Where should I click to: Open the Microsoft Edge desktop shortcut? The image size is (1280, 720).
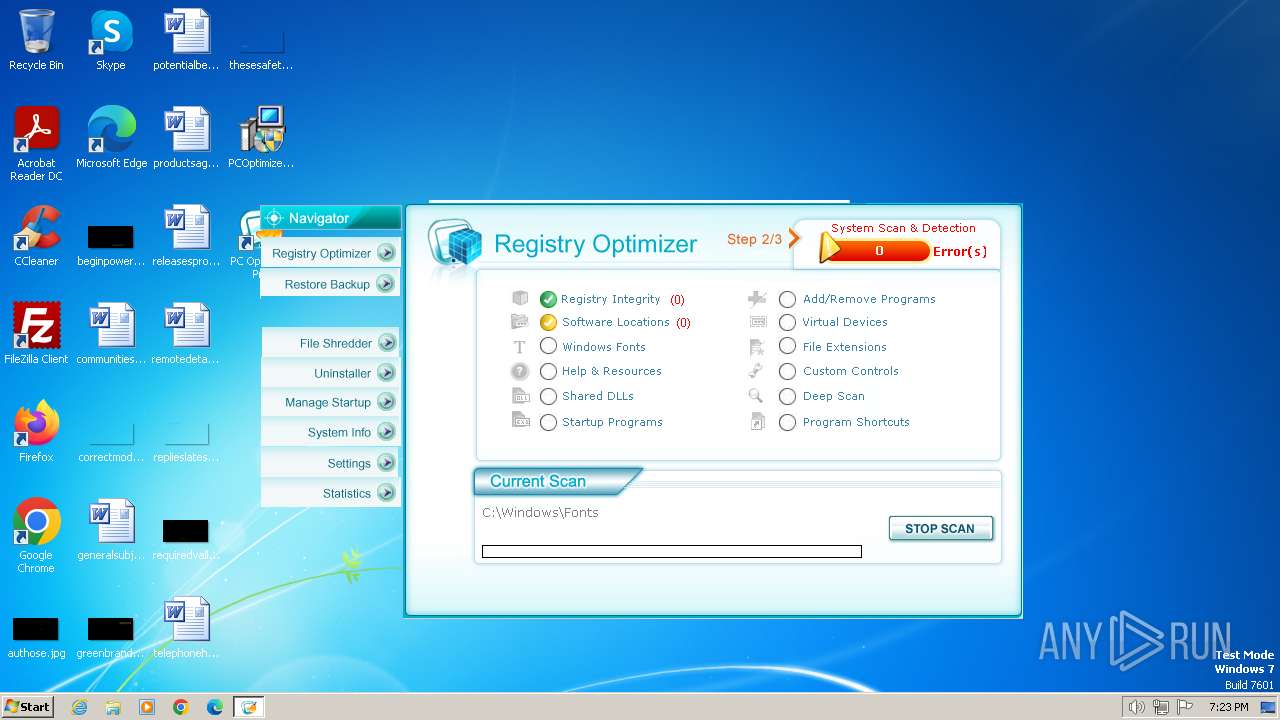[x=111, y=138]
